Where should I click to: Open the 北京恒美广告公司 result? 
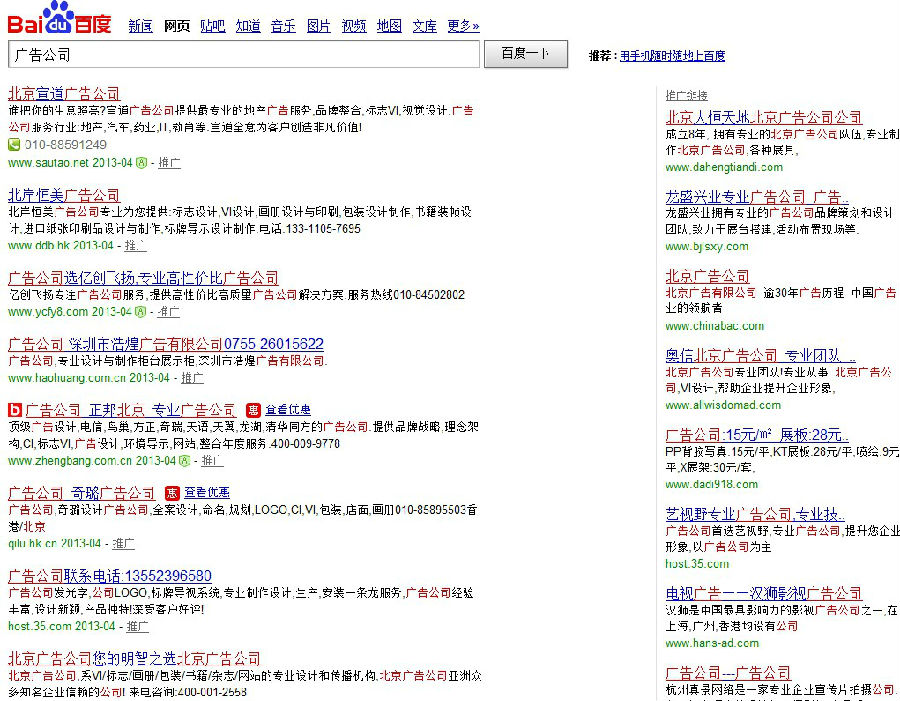[x=64, y=195]
